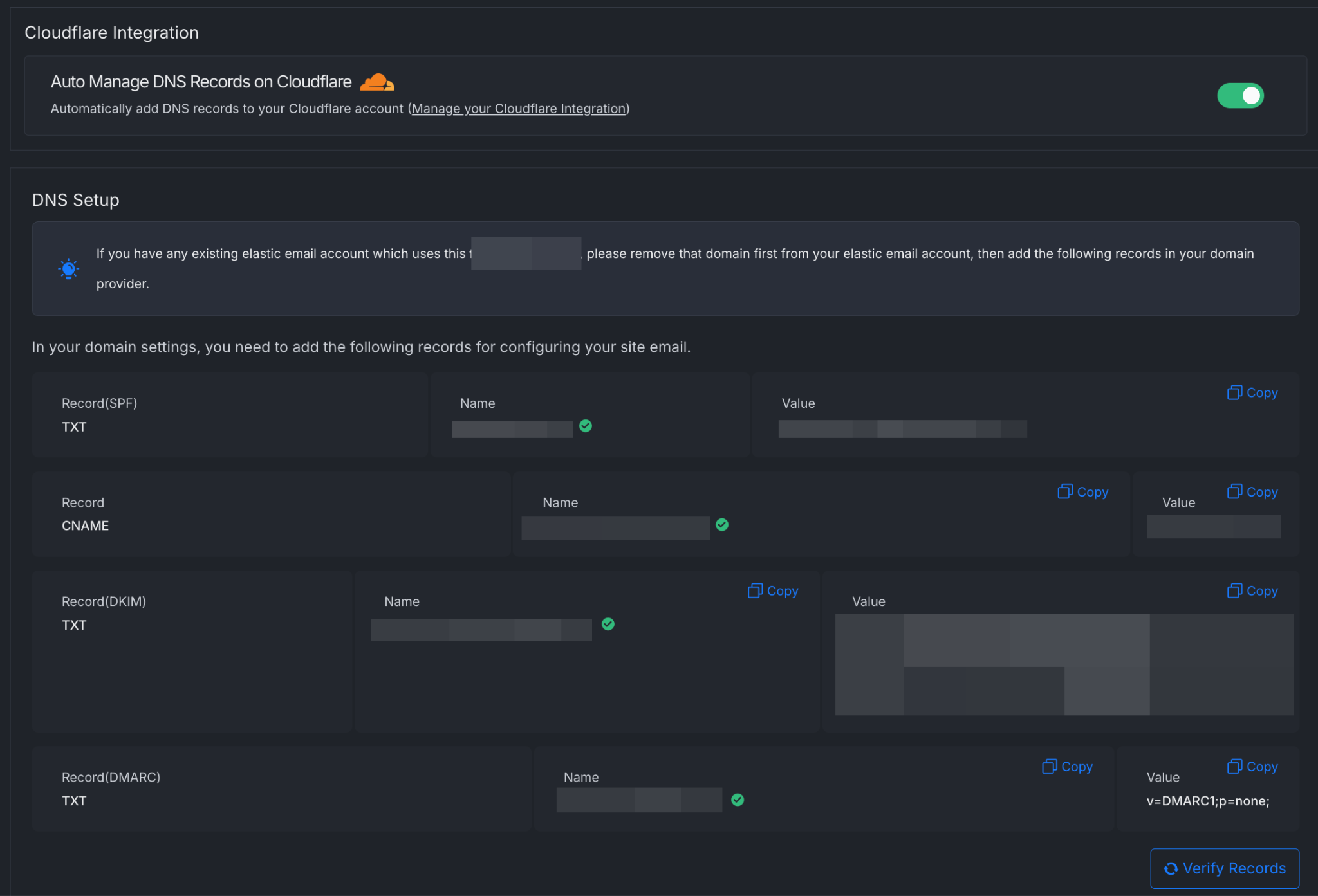The height and width of the screenshot is (896, 1318).
Task: Click the refresh icon inside Verify Records
Action: point(1170,868)
